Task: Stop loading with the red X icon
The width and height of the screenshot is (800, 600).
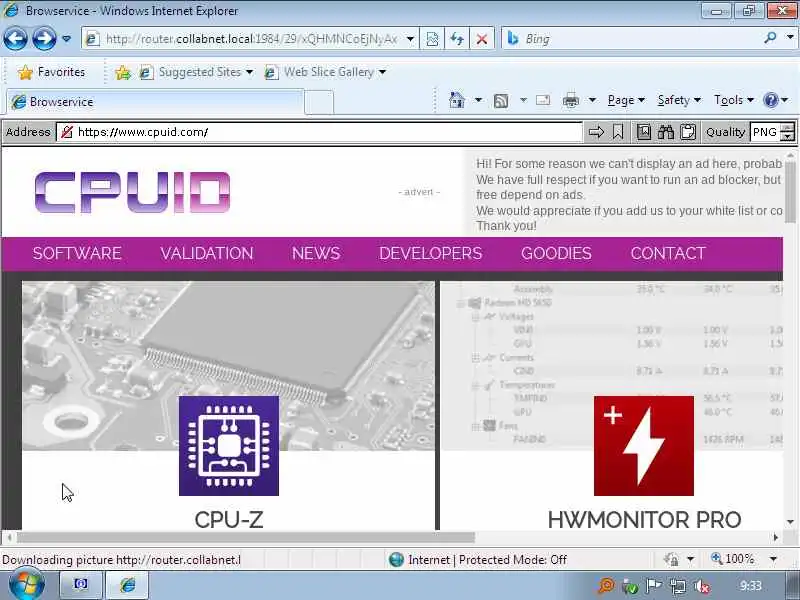Action: click(481, 39)
